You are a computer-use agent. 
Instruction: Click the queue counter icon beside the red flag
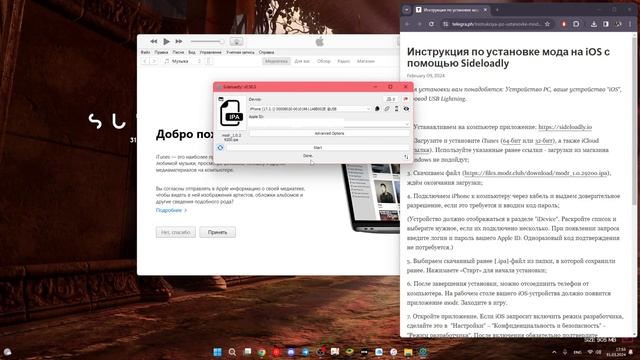(x=391, y=99)
